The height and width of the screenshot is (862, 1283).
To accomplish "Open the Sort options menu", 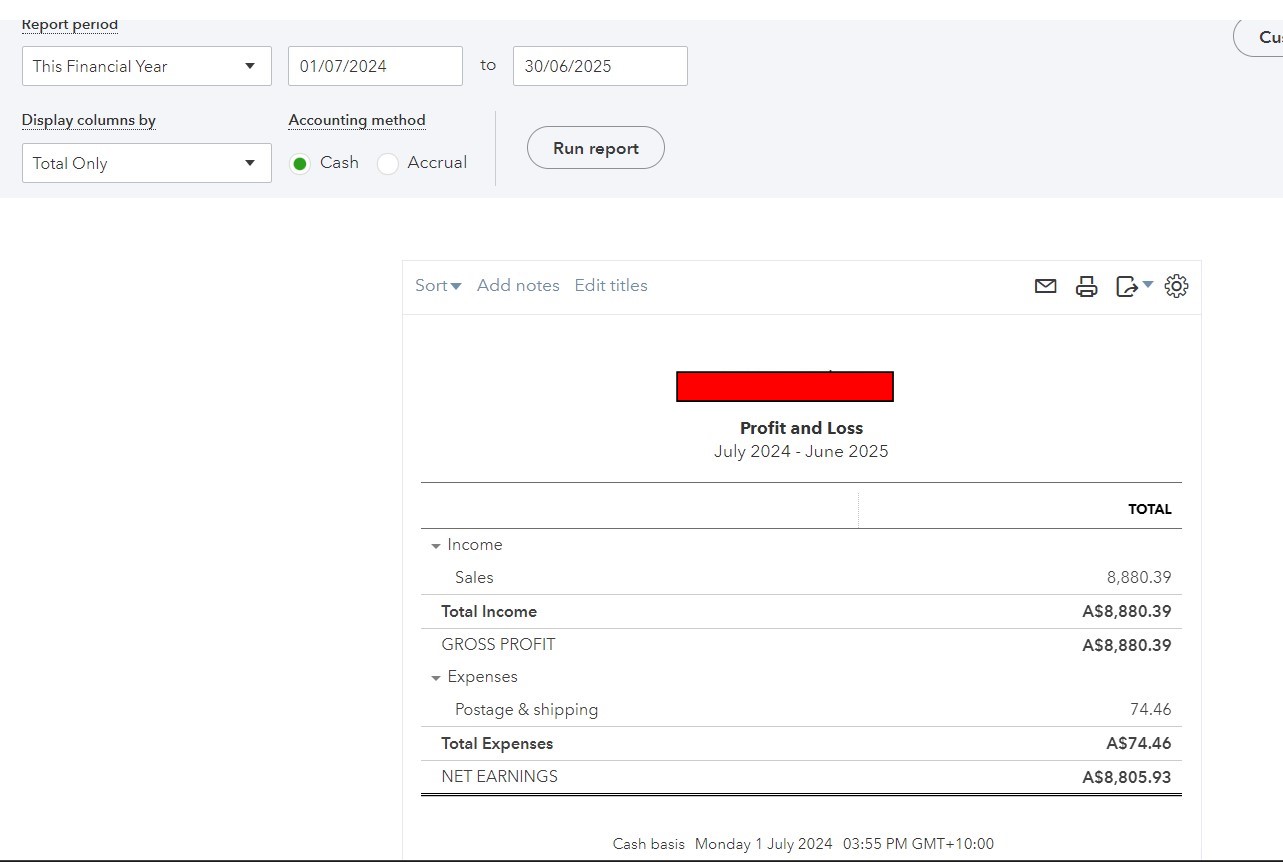I will click(x=437, y=285).
